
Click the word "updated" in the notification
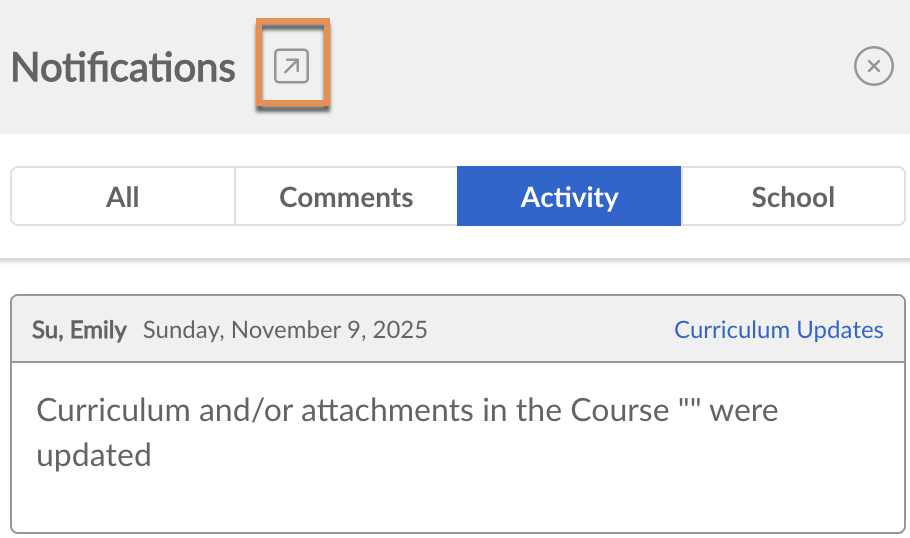click(x=94, y=456)
